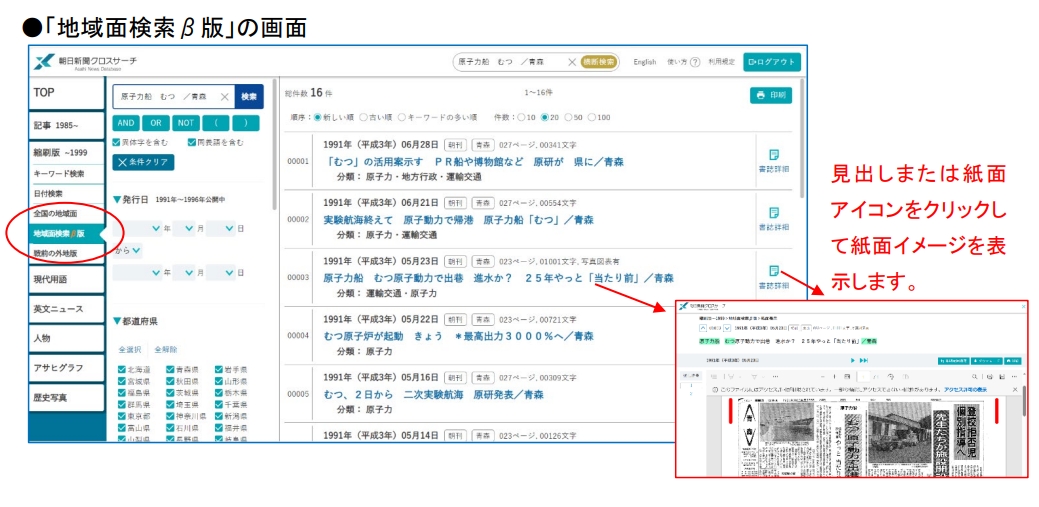Open 現代用語 in sidebar
The width and height of the screenshot is (1039, 507).
point(66,280)
